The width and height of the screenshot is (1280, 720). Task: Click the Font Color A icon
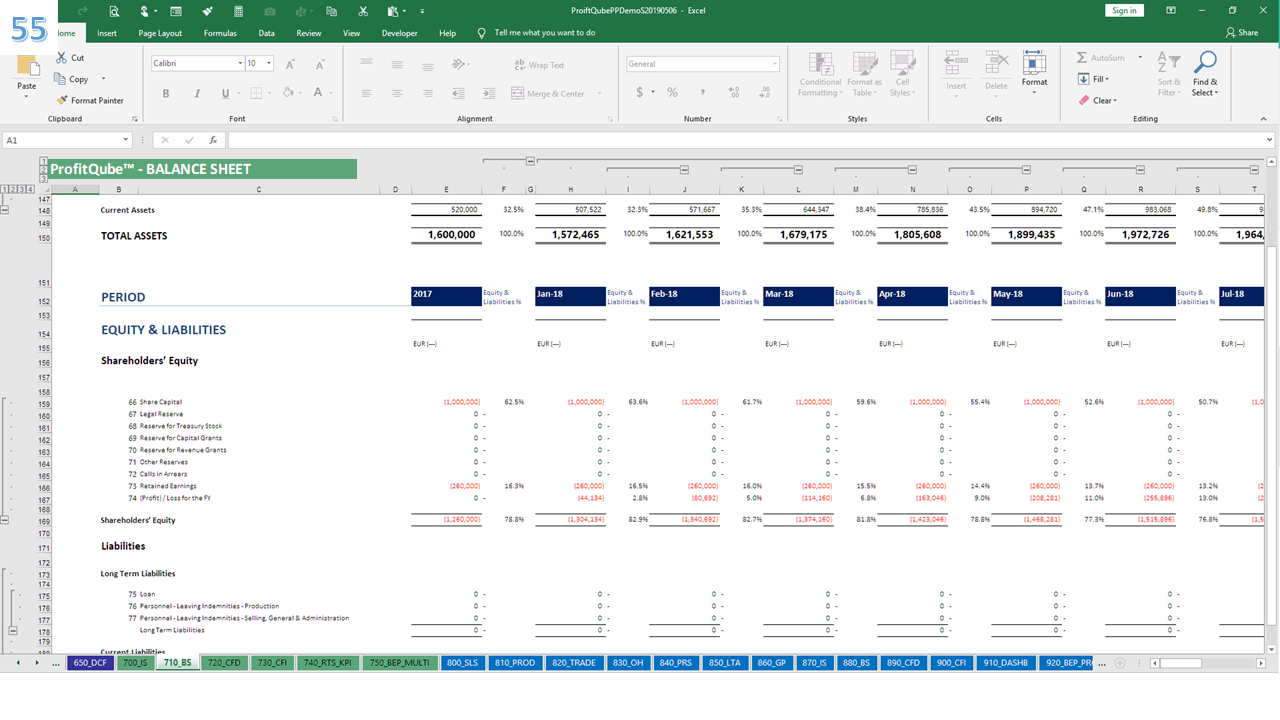318,93
